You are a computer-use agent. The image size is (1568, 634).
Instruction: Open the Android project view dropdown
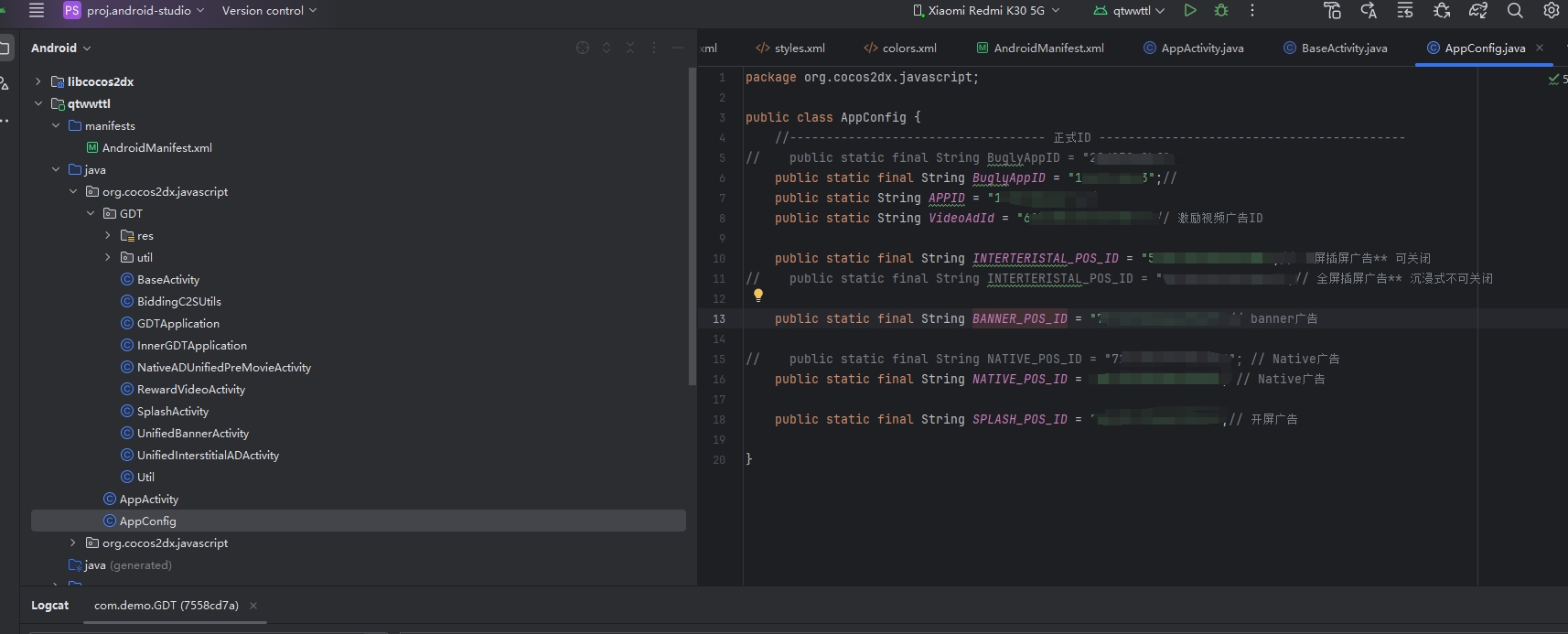coord(60,48)
